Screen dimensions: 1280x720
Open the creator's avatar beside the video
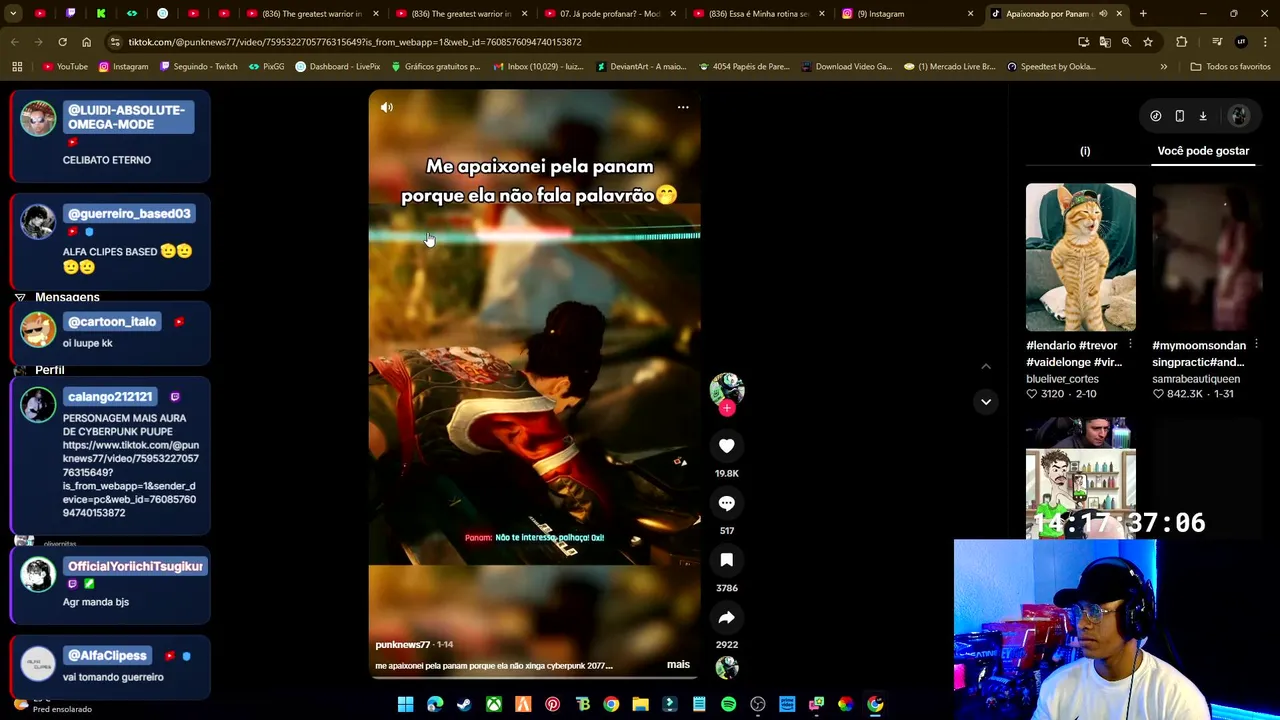[x=727, y=389]
